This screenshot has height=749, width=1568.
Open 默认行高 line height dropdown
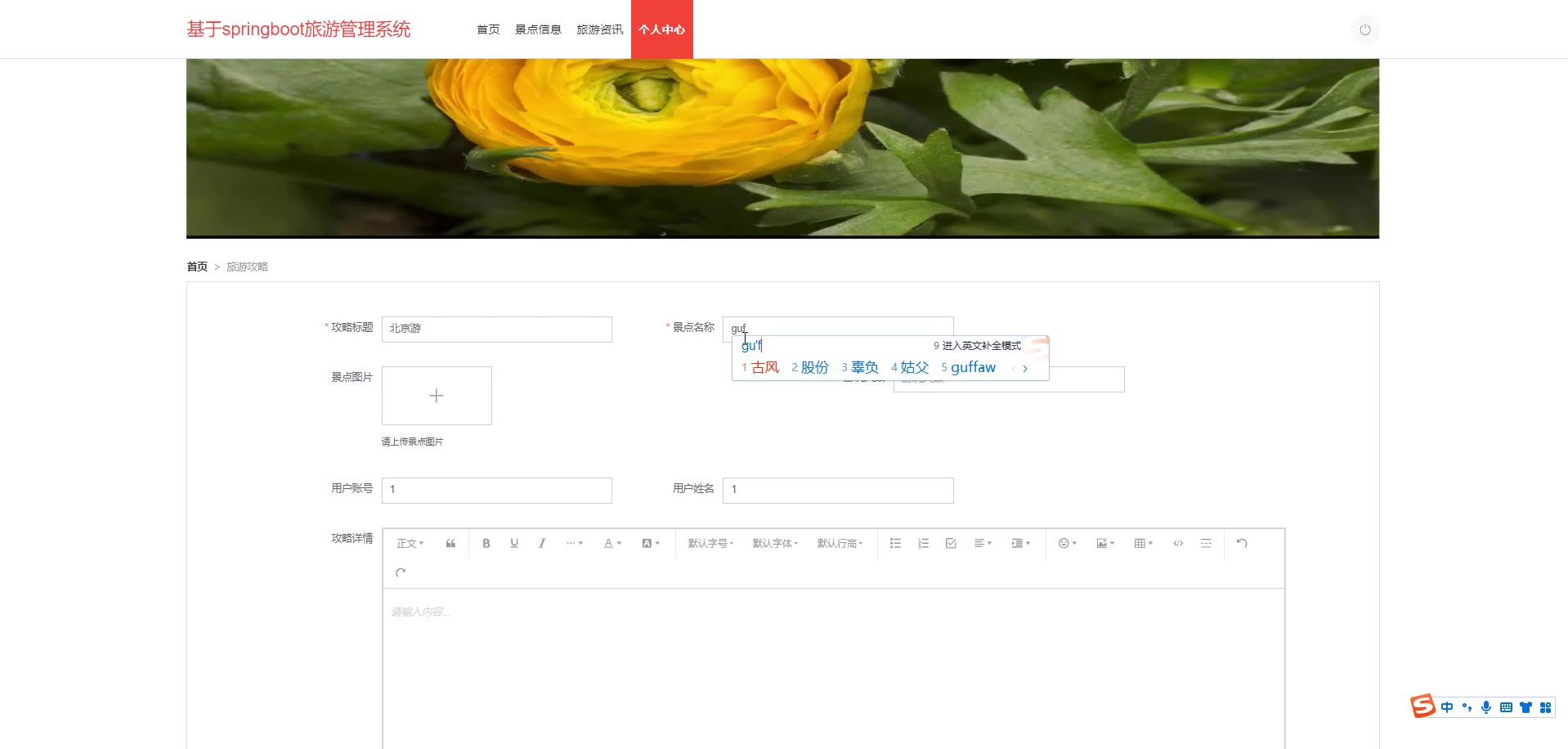pos(840,544)
